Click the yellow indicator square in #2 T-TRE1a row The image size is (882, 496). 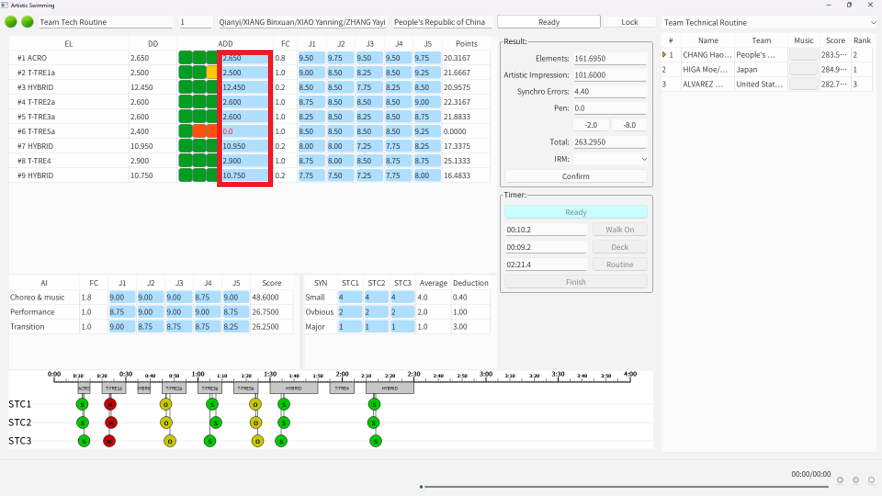click(x=212, y=73)
